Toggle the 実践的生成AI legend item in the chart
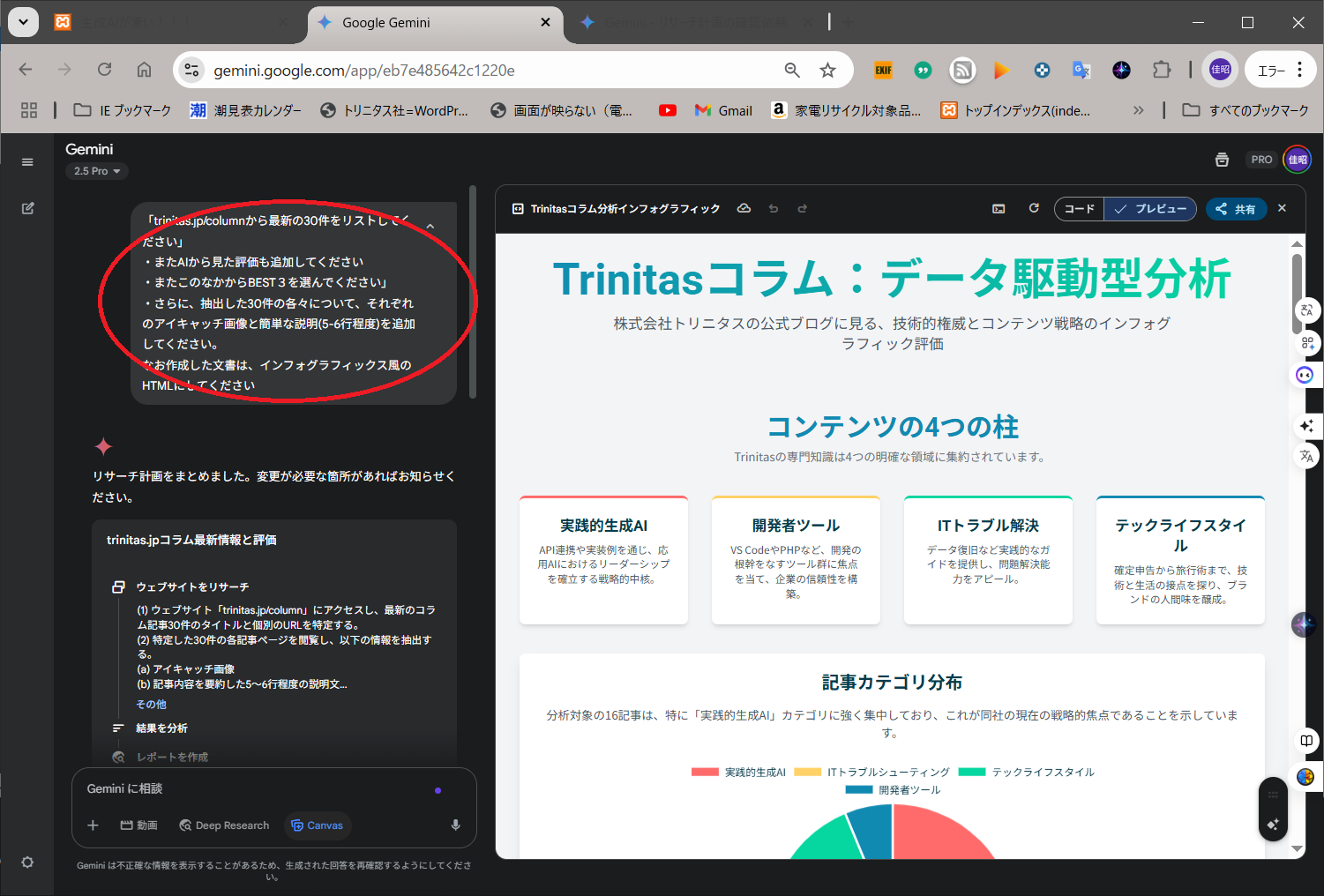 point(738,773)
